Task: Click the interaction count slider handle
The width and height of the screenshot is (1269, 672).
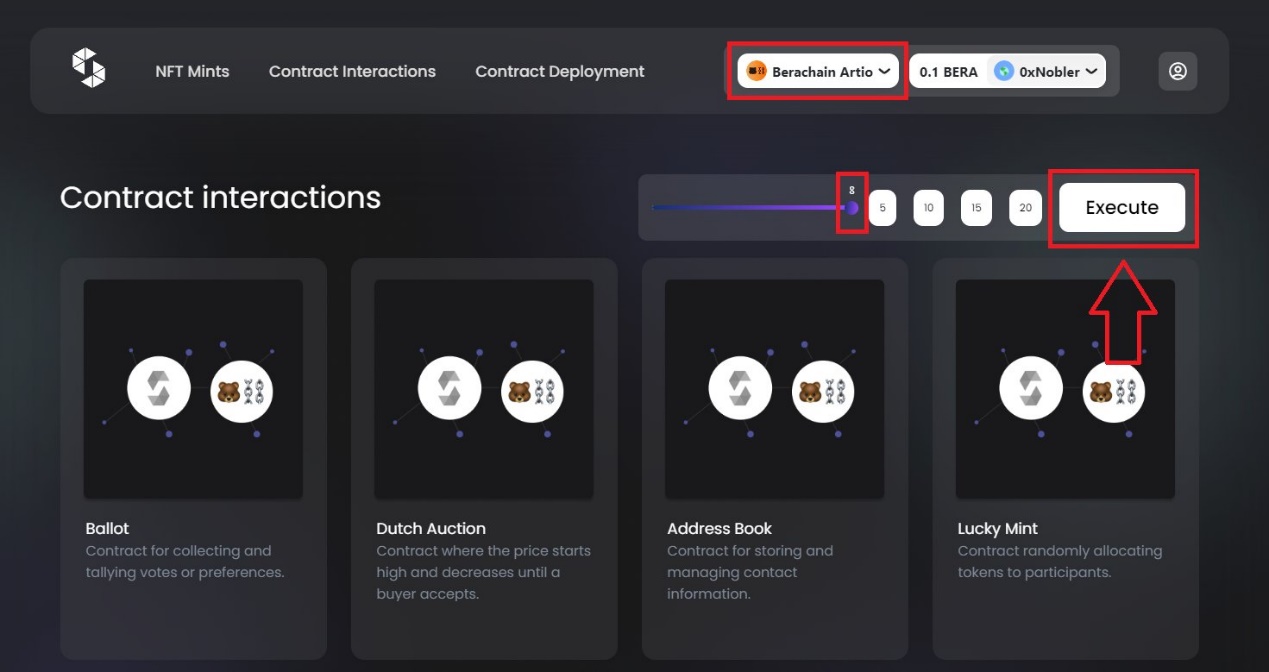Action: (852, 208)
